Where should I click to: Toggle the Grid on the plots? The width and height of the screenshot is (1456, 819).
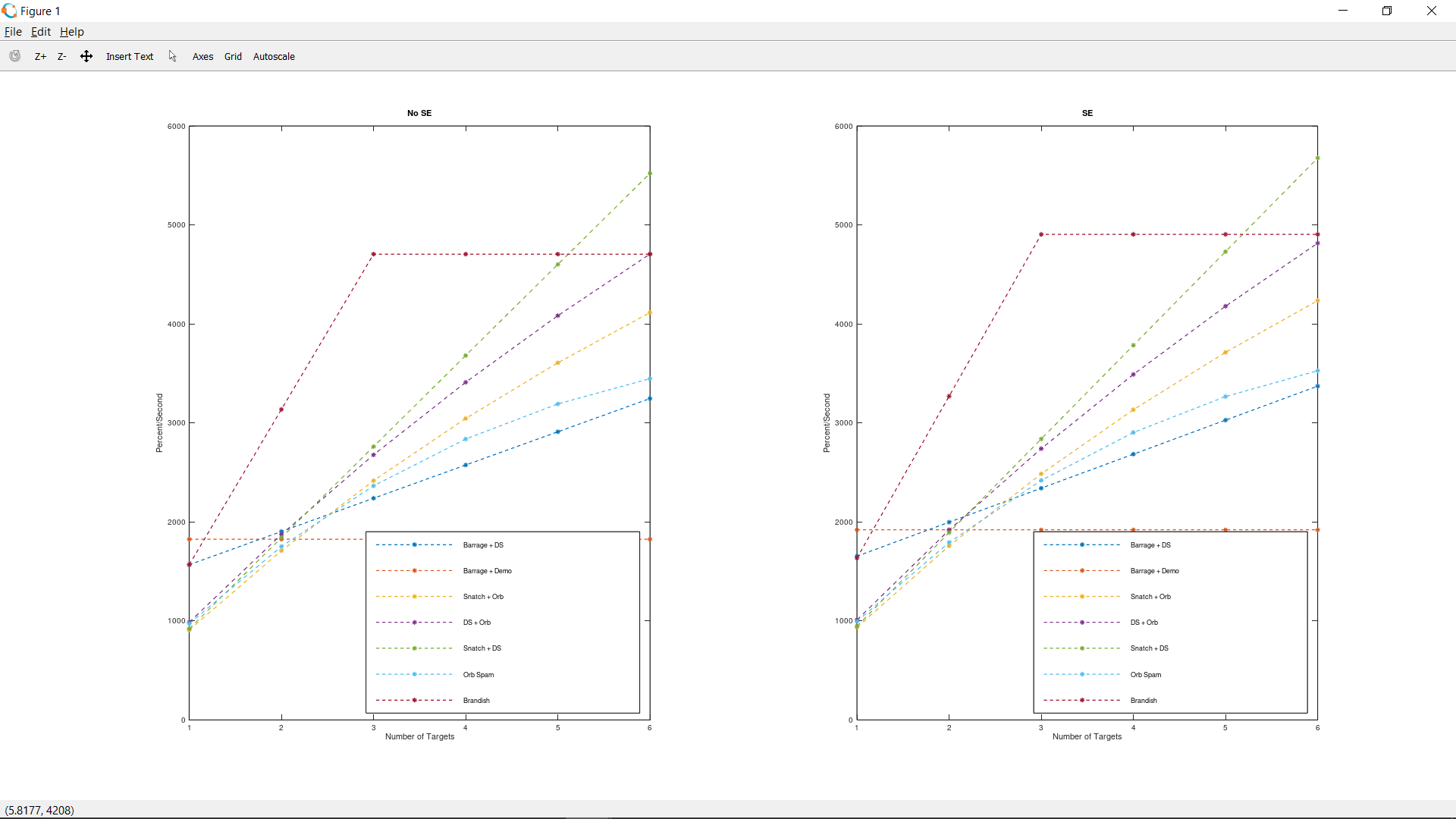click(233, 57)
